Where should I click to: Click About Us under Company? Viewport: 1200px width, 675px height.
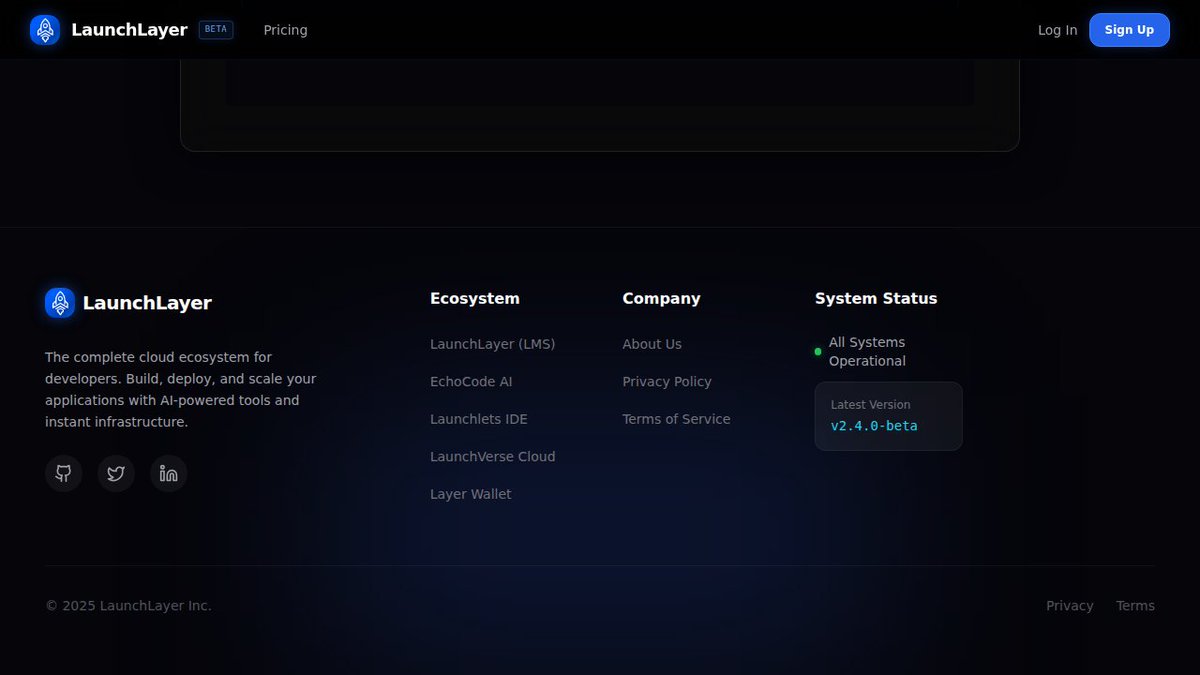651,343
